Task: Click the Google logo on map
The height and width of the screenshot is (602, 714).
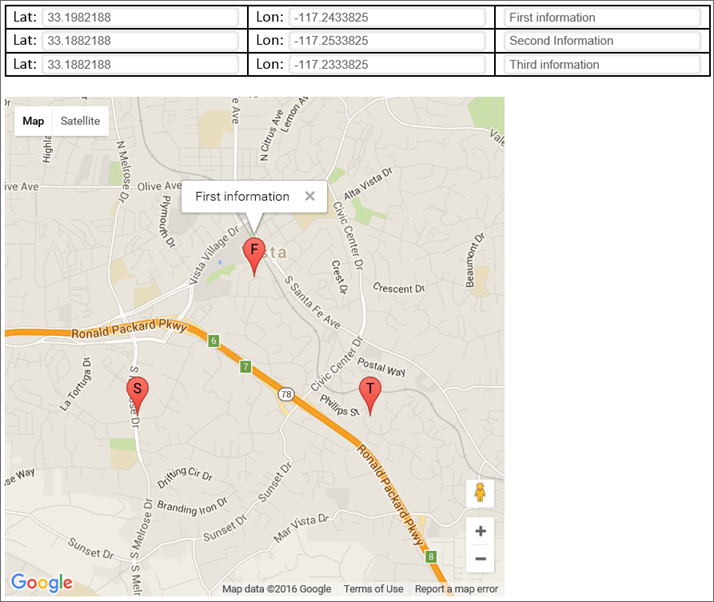Action: 41,582
